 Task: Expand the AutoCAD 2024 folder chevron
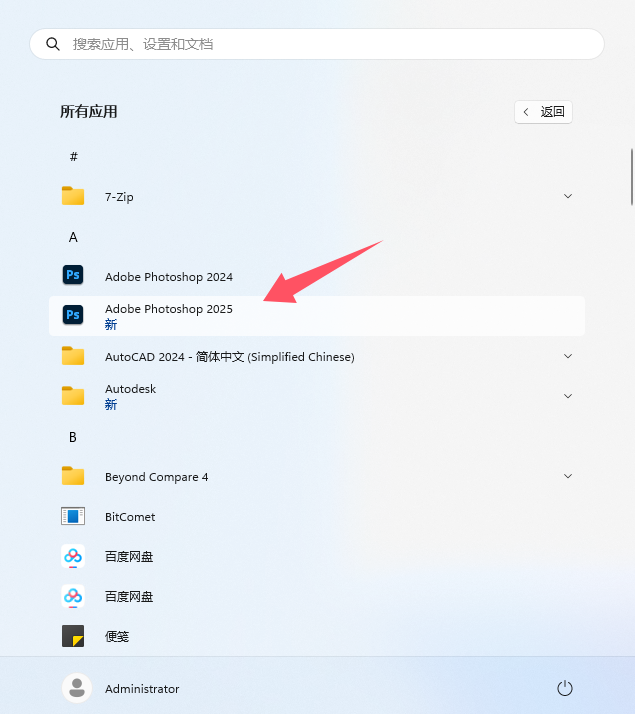[568, 356]
